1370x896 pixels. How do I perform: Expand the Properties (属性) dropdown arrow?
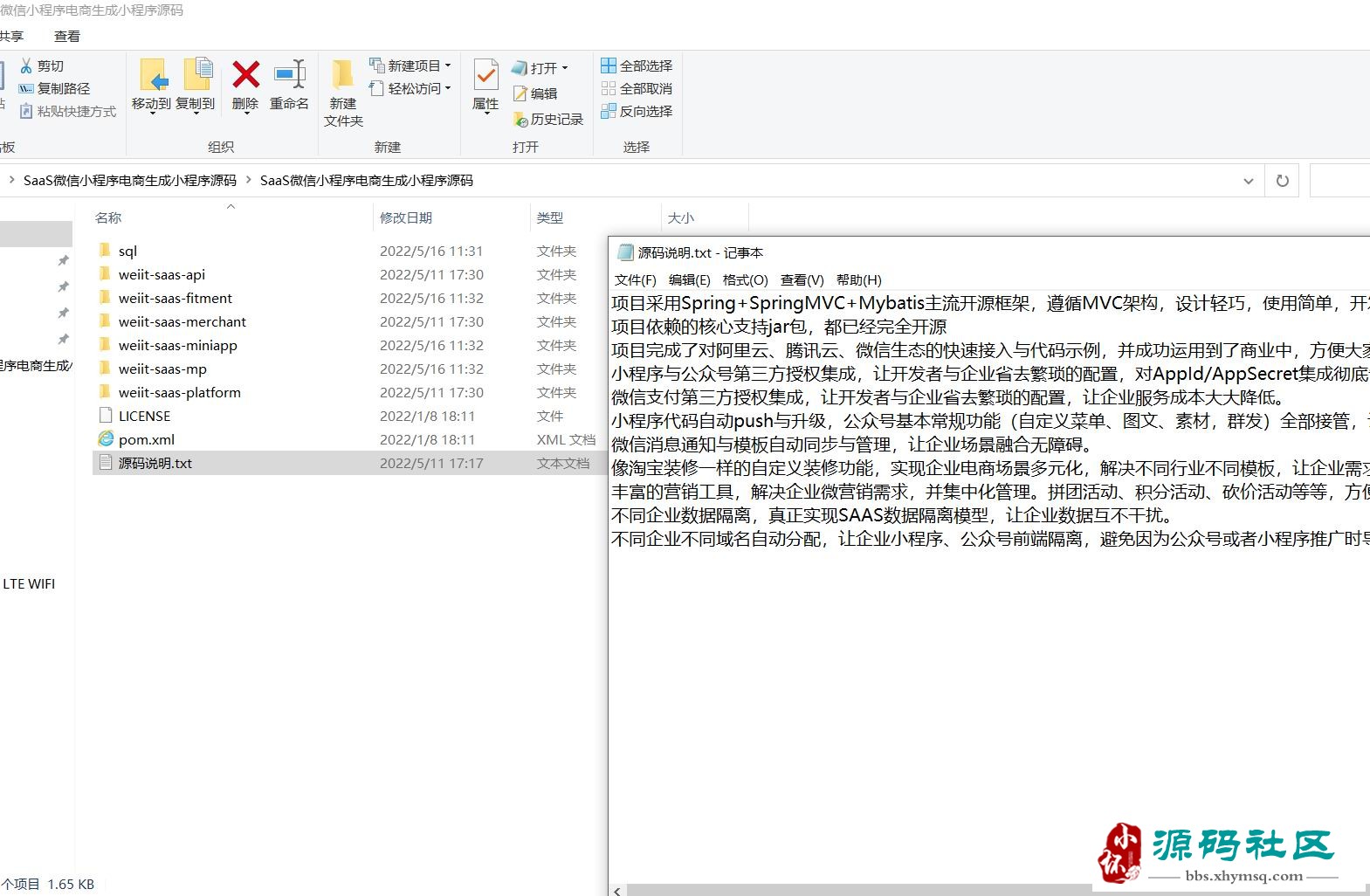[485, 114]
